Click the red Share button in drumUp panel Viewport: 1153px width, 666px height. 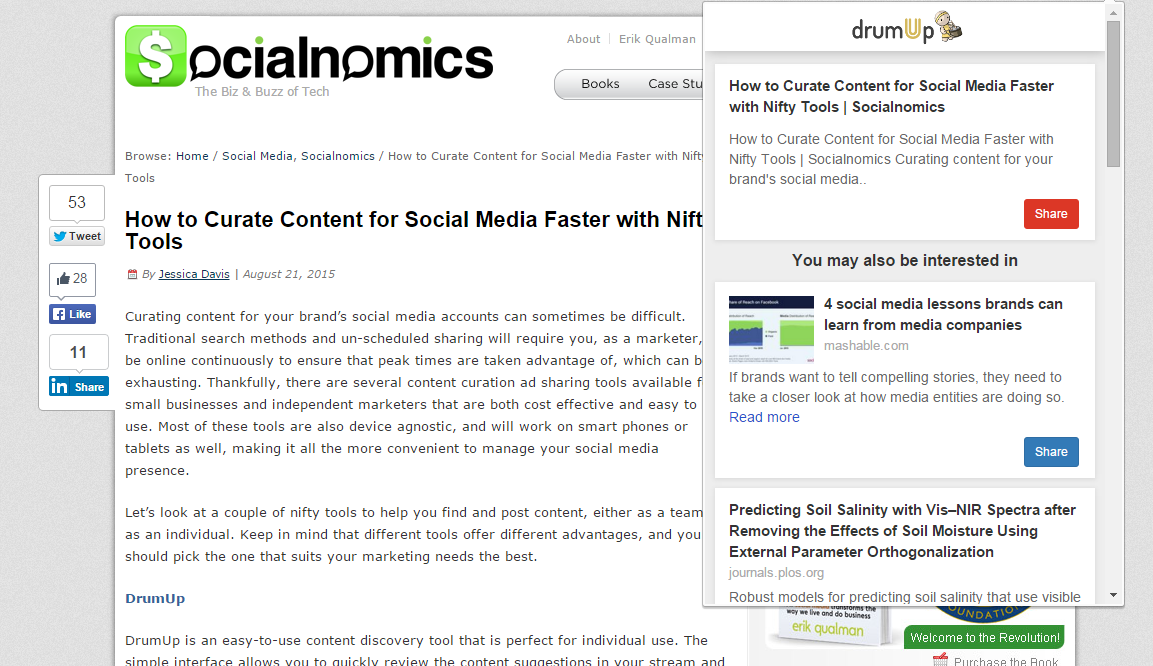[1051, 214]
